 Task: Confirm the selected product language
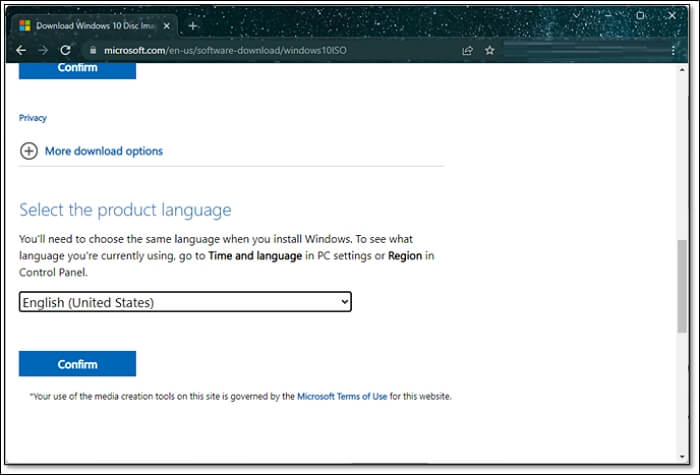[77, 364]
